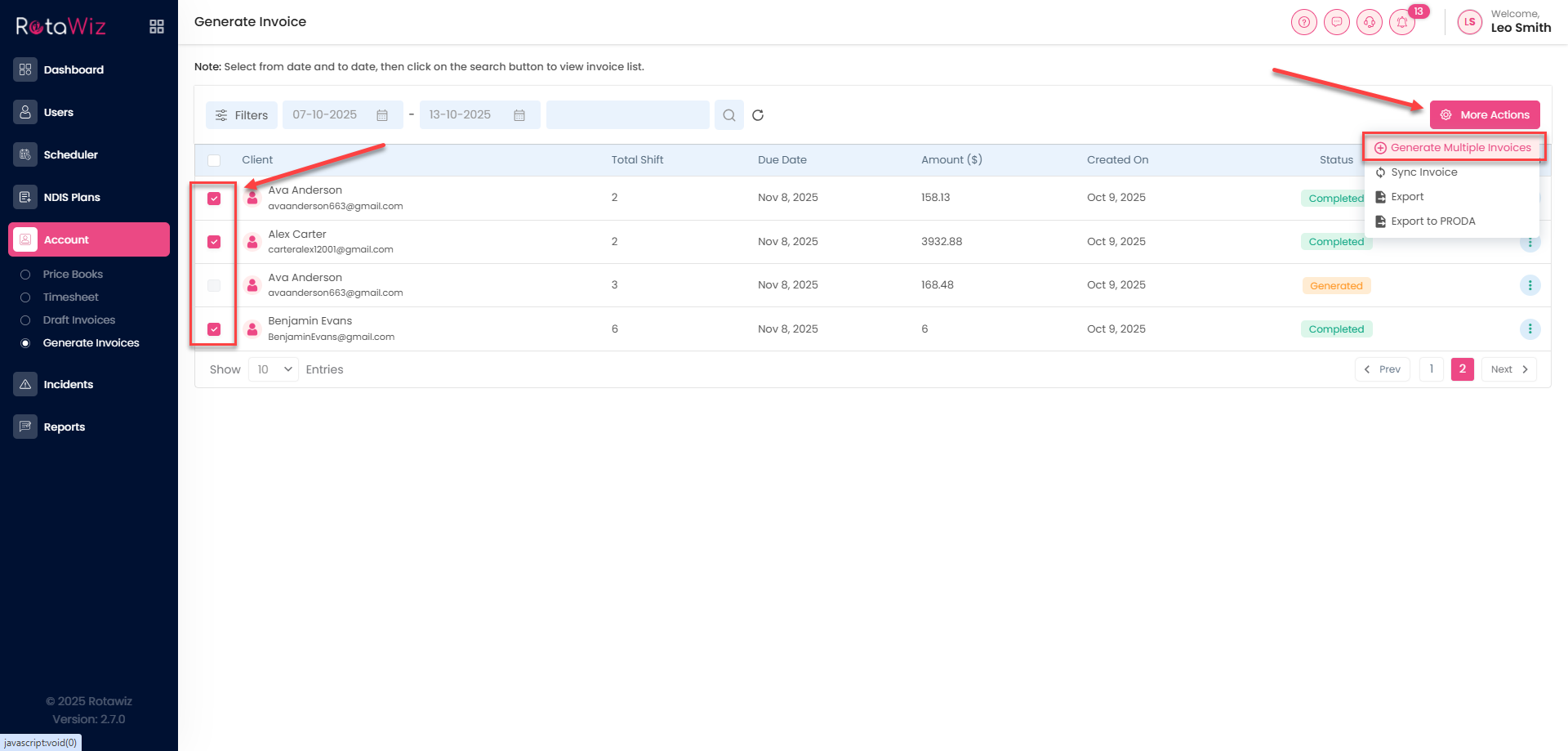Click the search magnifier icon button
Screen dimensions: 1568x751
pos(728,115)
